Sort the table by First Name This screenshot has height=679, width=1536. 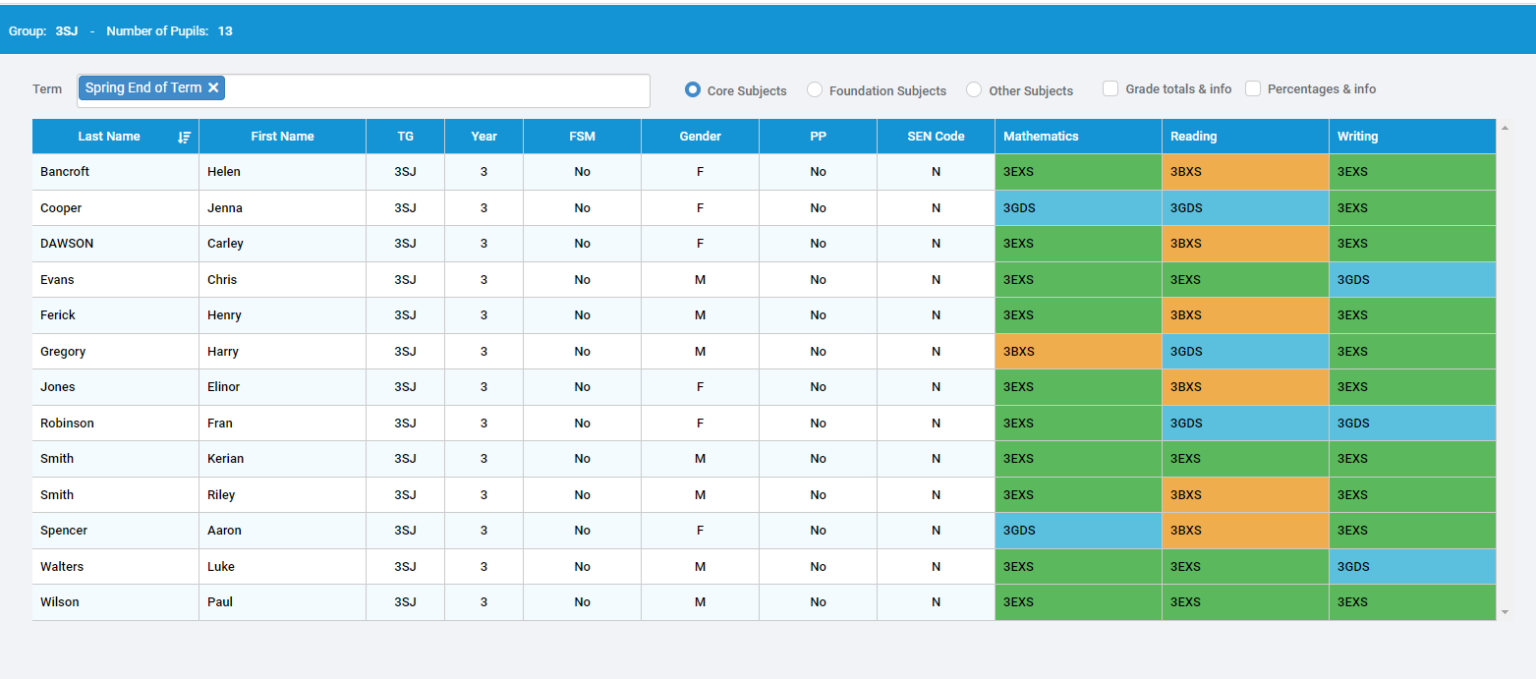coord(282,137)
